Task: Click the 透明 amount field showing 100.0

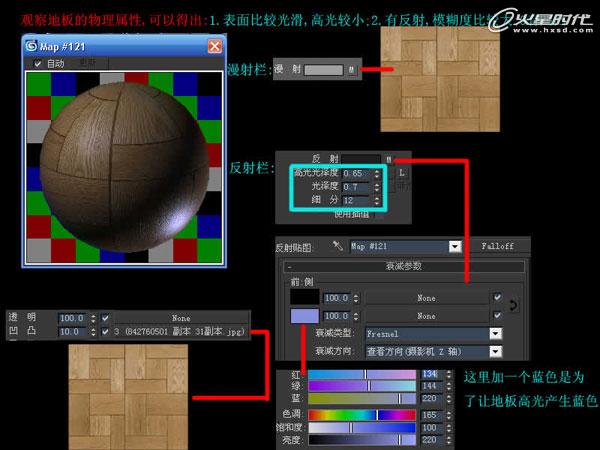Action: click(73, 318)
